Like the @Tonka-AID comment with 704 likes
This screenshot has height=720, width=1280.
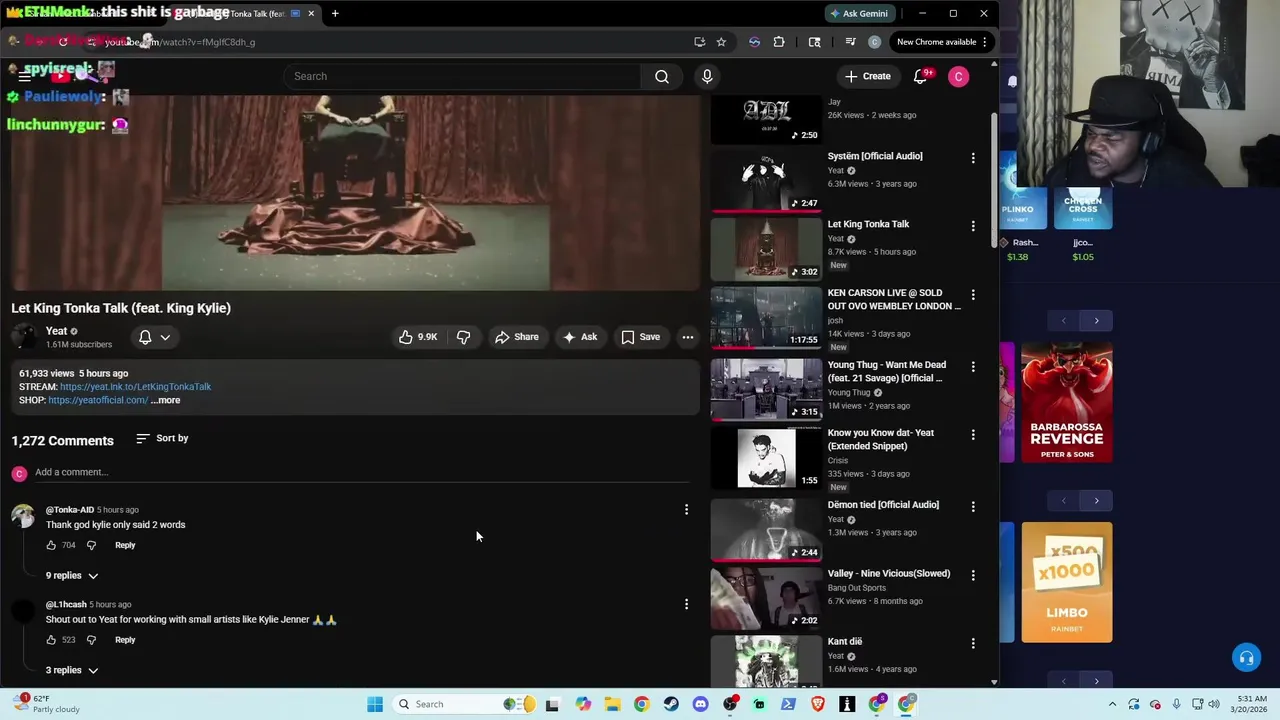point(51,545)
